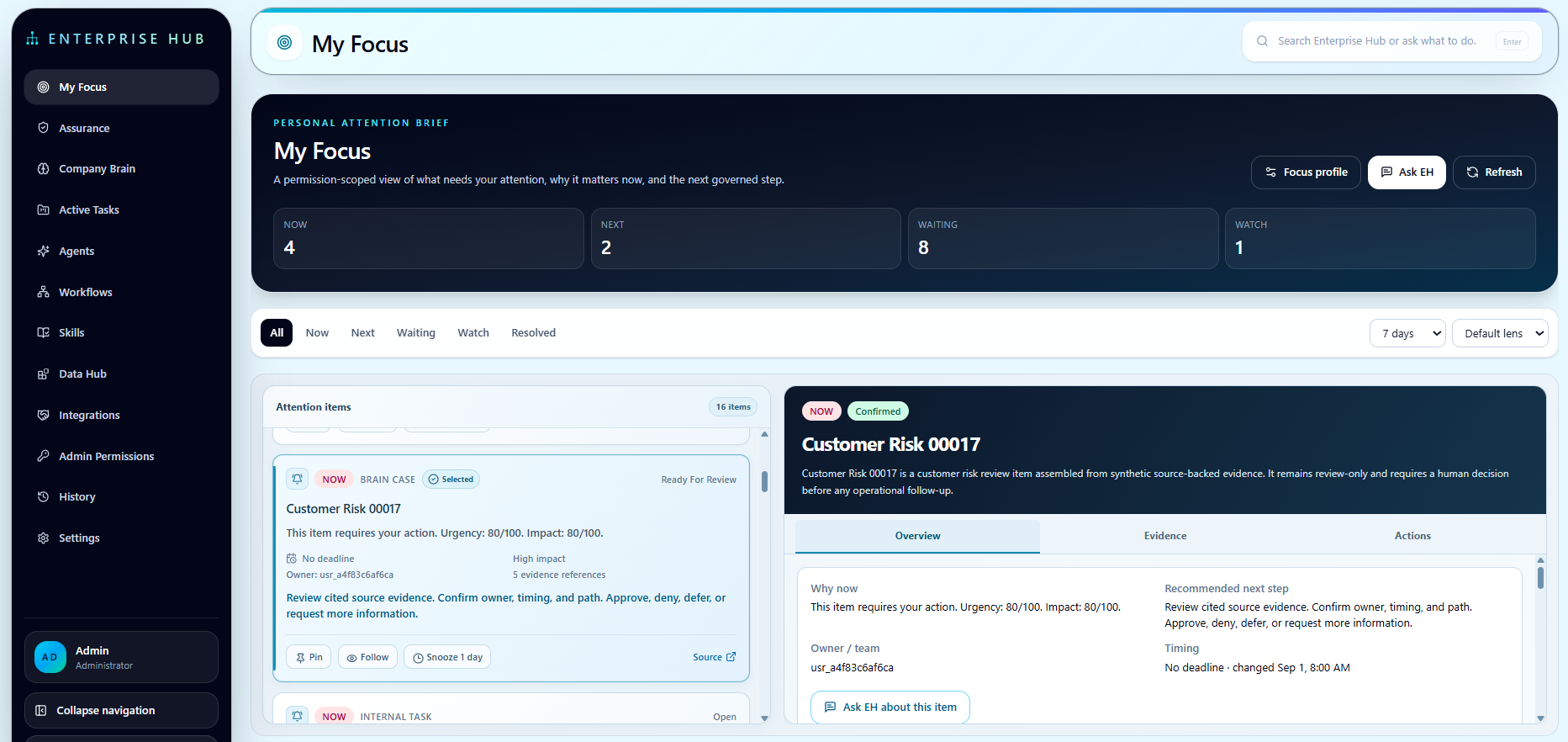Refresh the My Focus brief

[1494, 172]
